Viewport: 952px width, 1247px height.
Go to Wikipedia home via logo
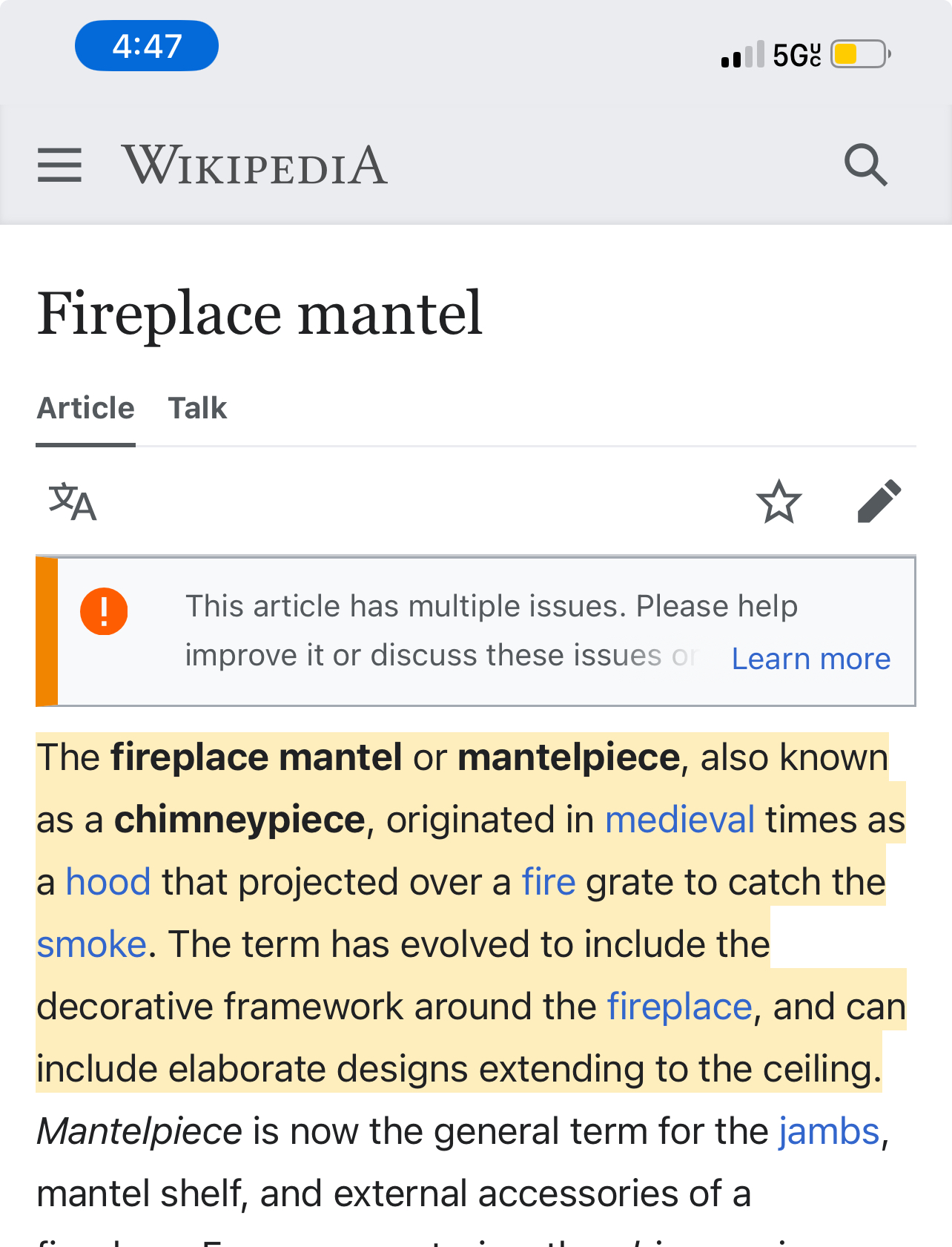[254, 165]
